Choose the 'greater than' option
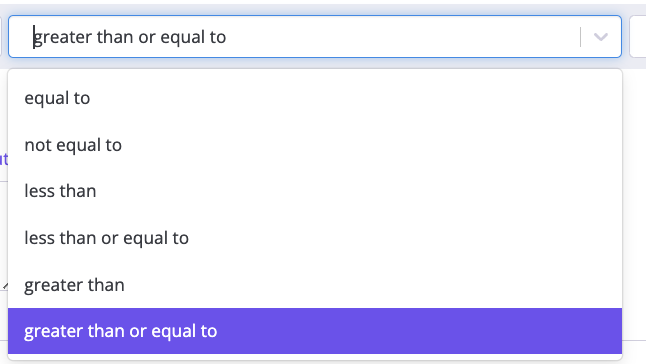Screen dimensions: 646x364 315,285
